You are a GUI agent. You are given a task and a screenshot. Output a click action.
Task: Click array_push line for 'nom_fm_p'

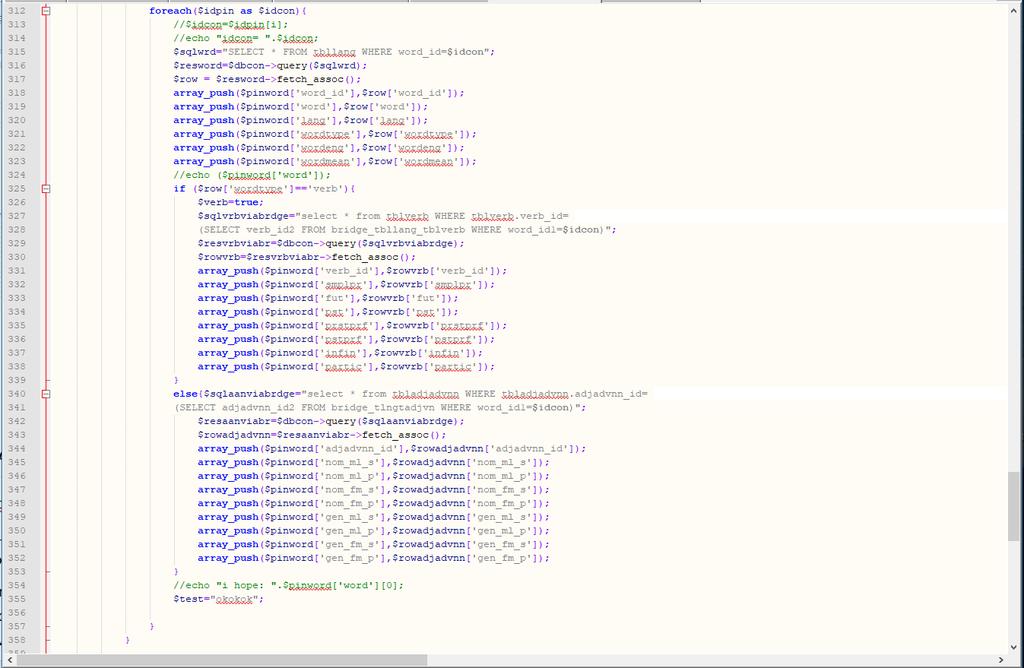pos(374,504)
